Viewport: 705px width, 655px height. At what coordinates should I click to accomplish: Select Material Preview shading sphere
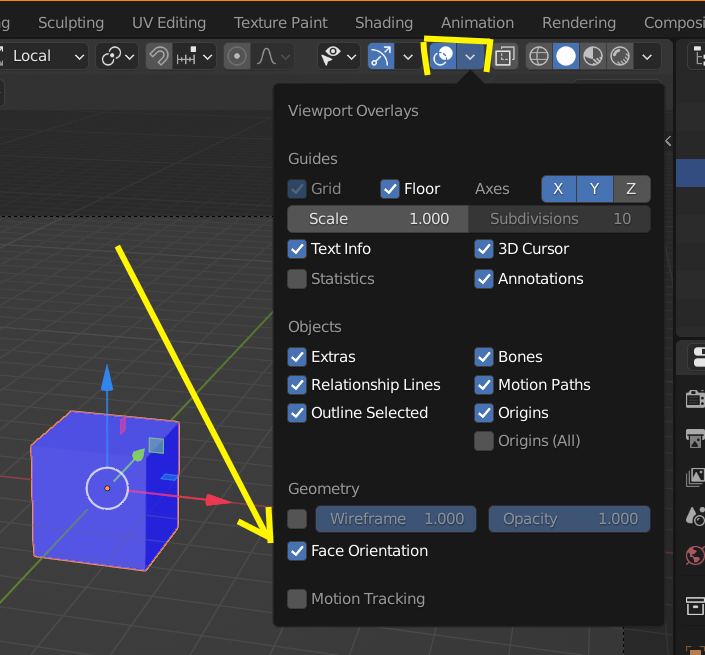coord(593,57)
